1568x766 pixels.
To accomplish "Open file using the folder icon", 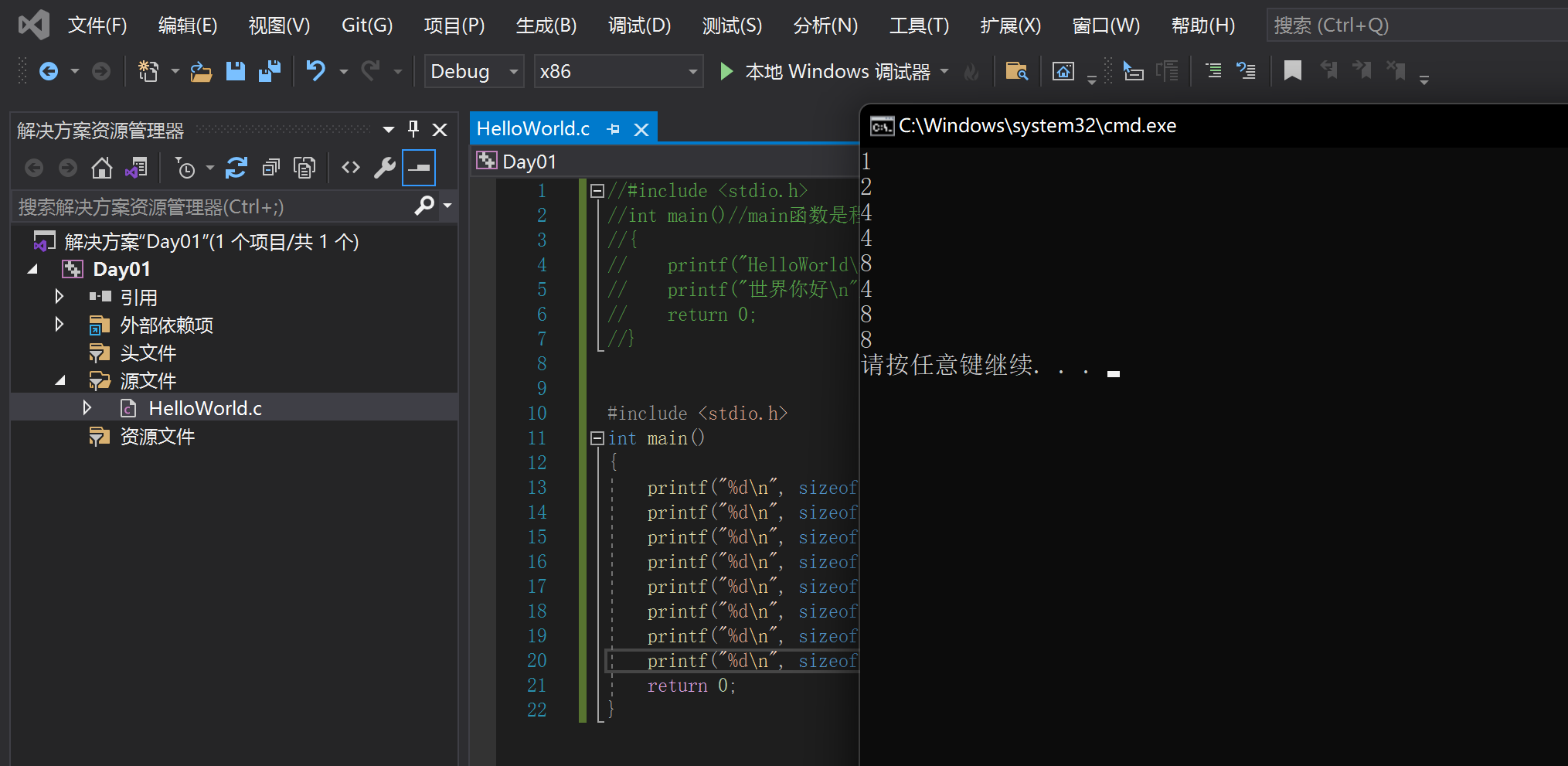I will tap(201, 72).
